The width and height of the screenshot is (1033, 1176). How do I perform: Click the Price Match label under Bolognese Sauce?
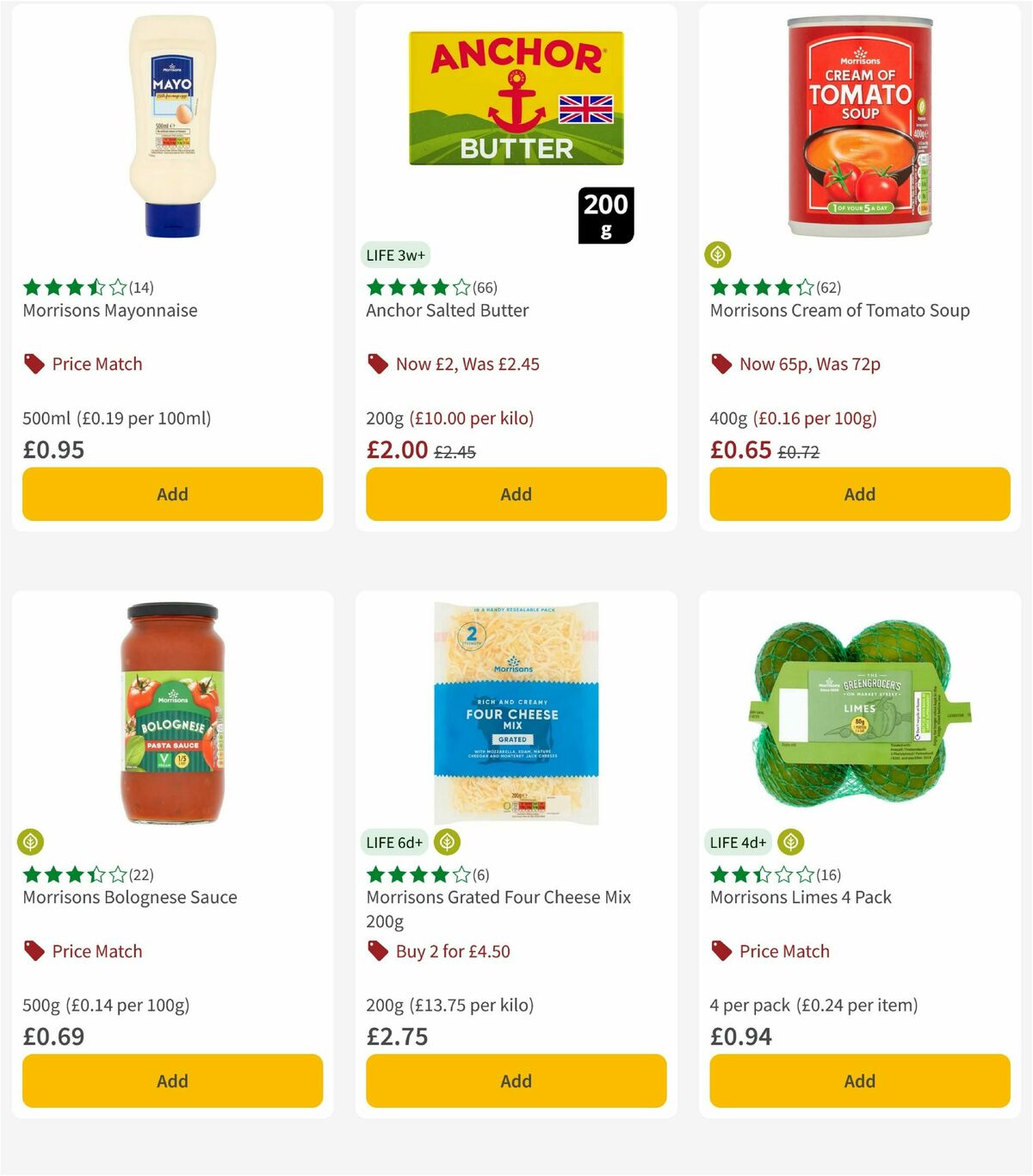coord(96,950)
